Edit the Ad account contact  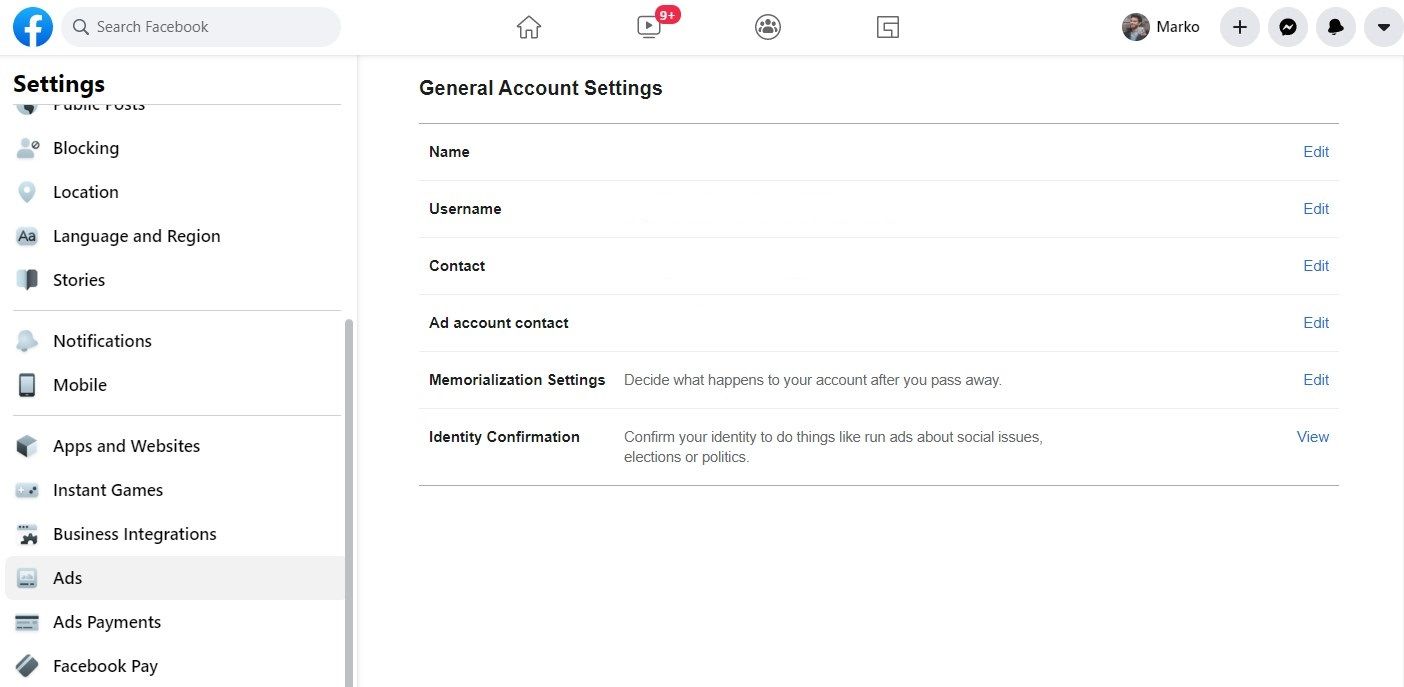tap(1316, 323)
